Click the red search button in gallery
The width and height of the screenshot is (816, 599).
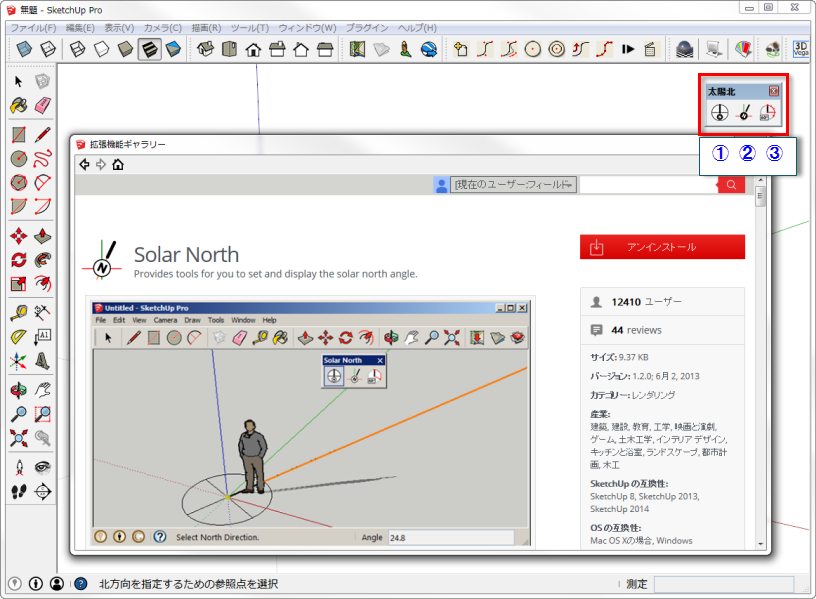pyautogui.click(x=731, y=184)
